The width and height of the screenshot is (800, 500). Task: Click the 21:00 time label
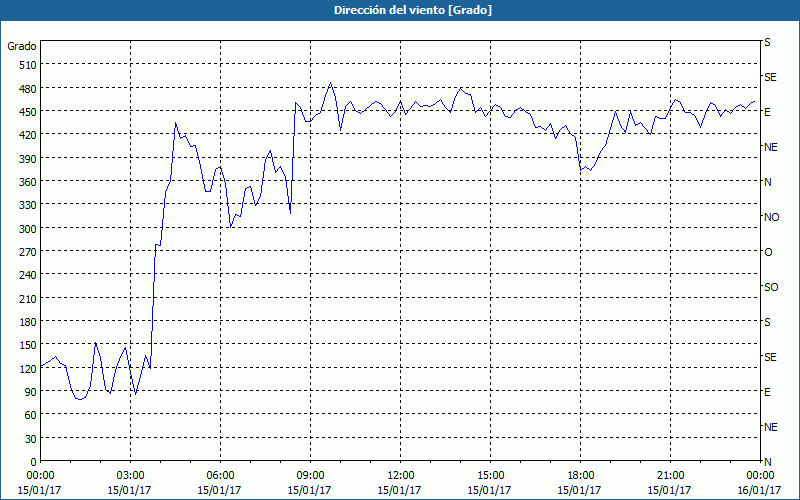(670, 476)
